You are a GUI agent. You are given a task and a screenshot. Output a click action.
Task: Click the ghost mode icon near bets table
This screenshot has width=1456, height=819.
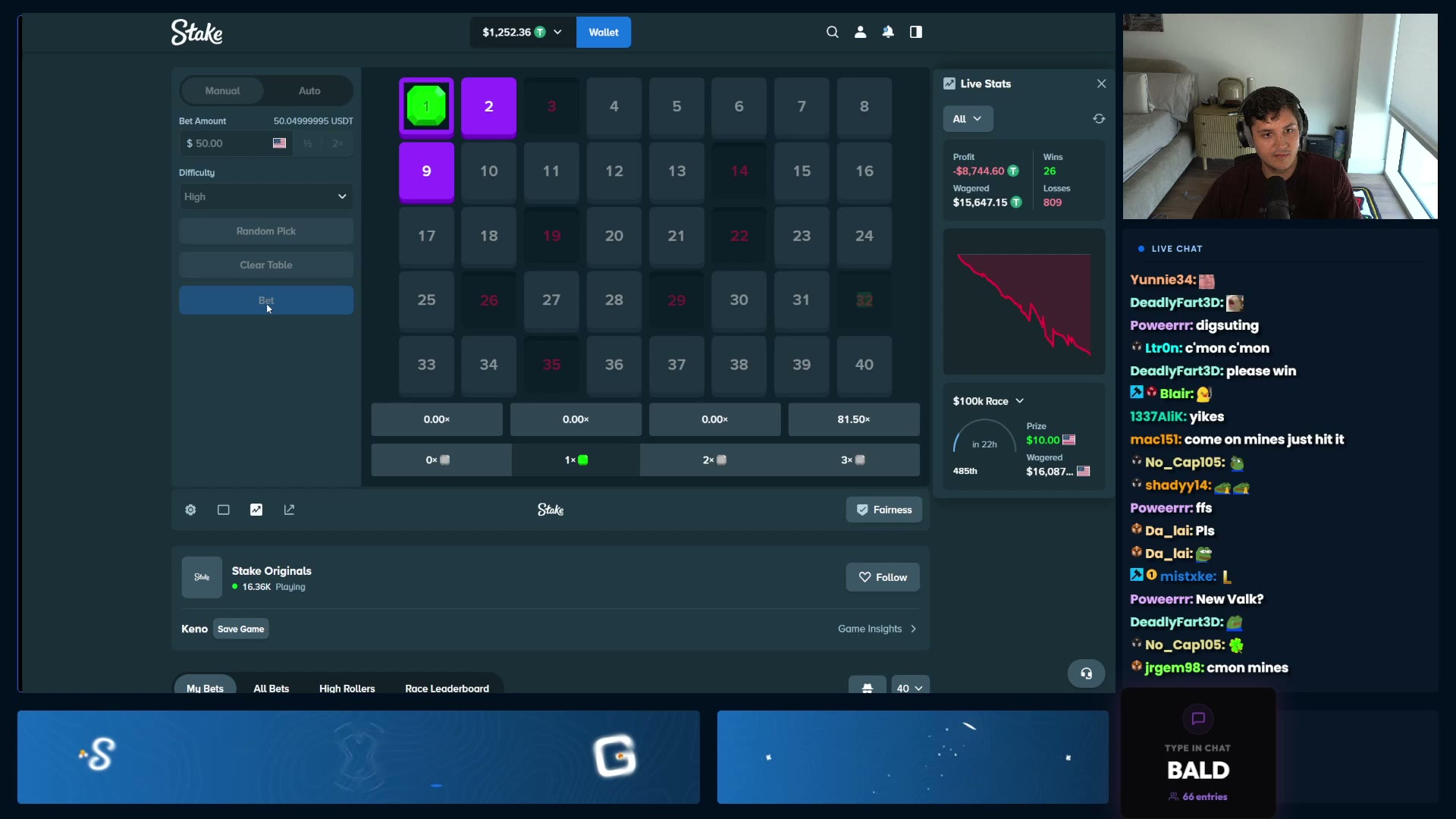pos(868,688)
